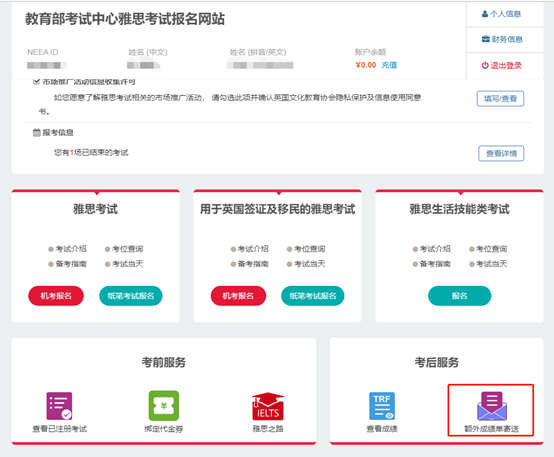Click the 您有1场已结束的考试 text
The width and height of the screenshot is (554, 457).
pyautogui.click(x=91, y=153)
